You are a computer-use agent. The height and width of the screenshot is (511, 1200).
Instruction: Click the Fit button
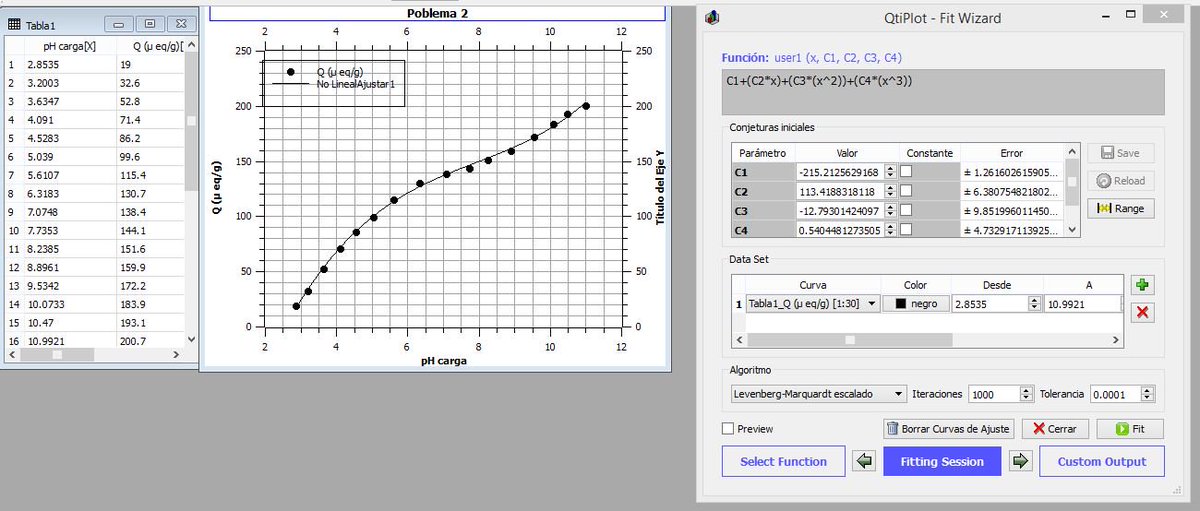[1130, 428]
